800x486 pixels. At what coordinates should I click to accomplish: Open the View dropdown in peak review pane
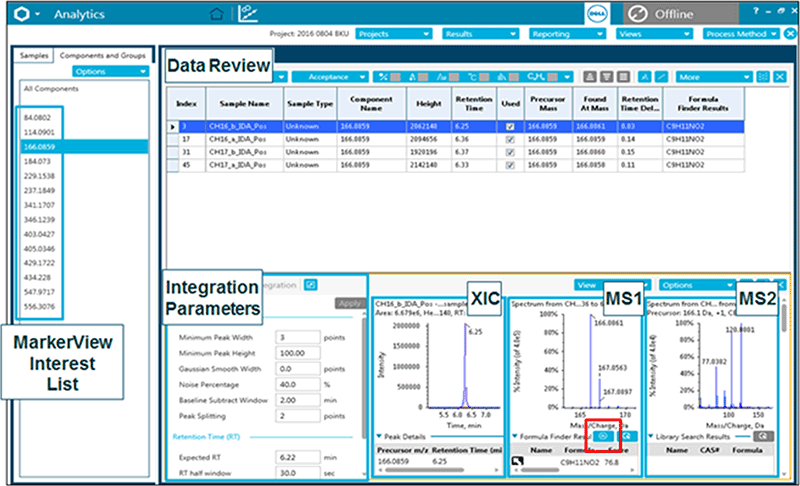(612, 285)
